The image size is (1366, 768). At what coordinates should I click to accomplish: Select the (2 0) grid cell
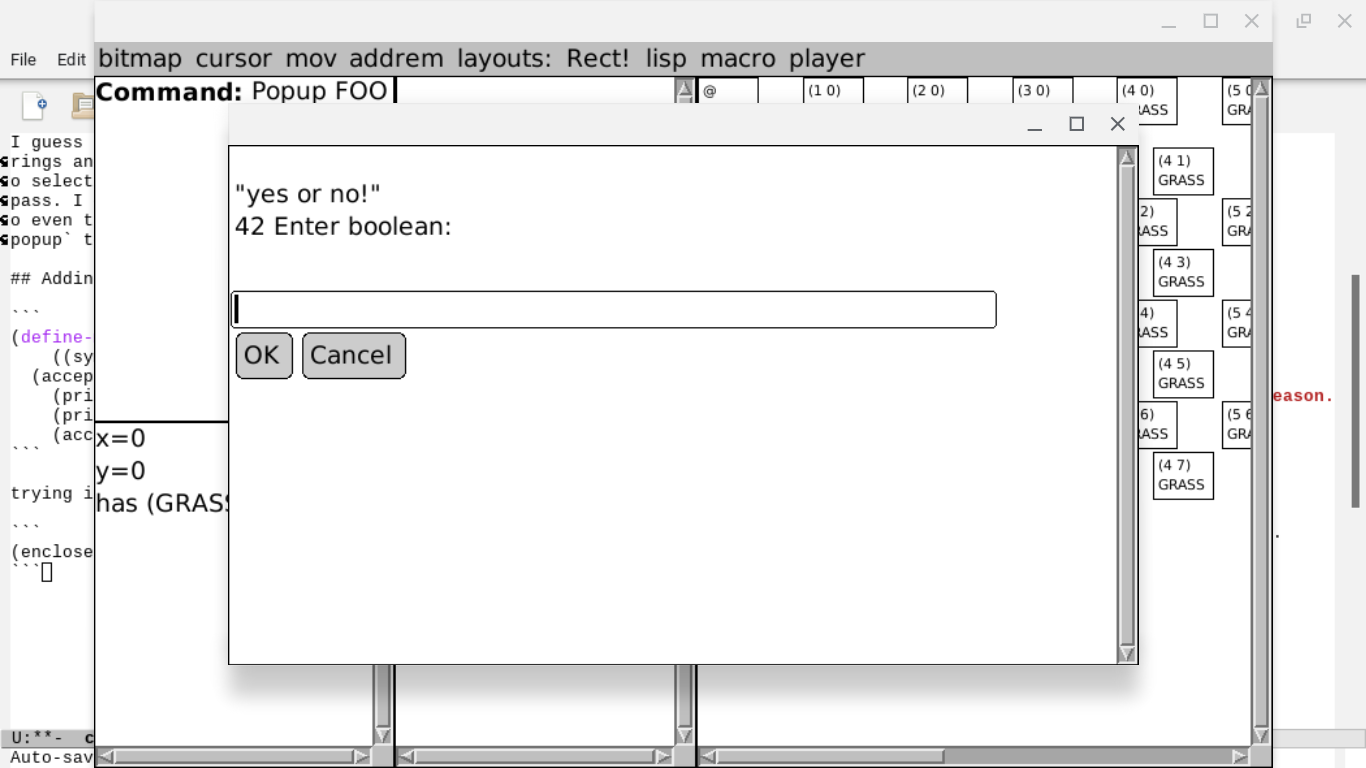[x=937, y=91]
